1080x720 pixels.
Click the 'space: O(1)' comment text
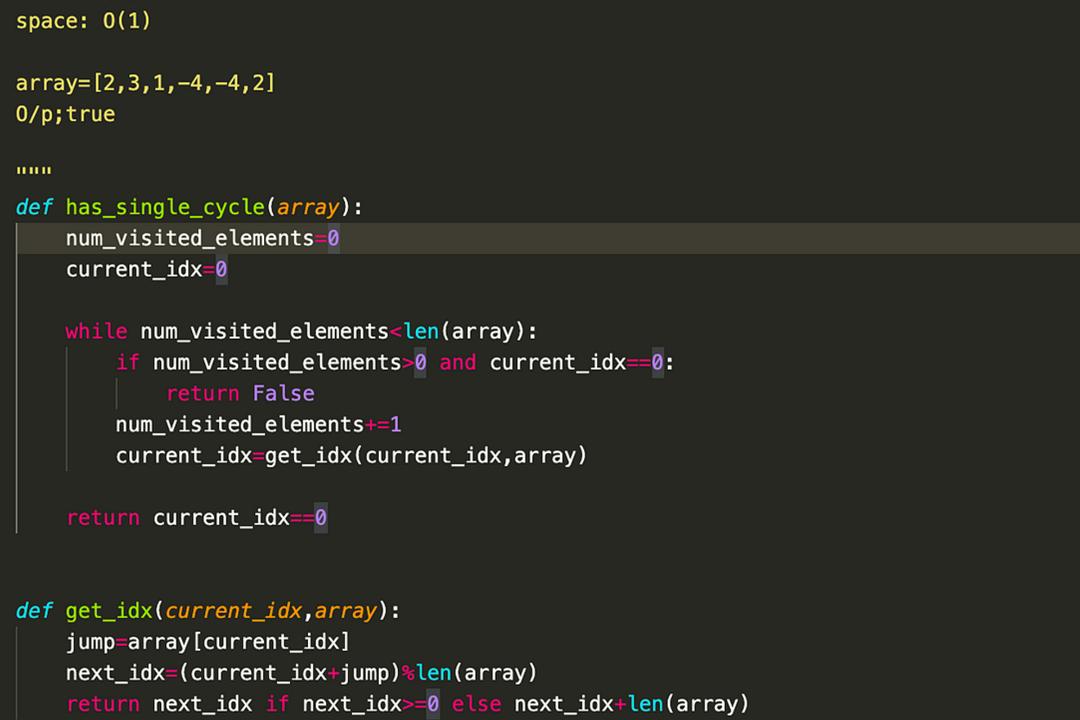pos(83,21)
